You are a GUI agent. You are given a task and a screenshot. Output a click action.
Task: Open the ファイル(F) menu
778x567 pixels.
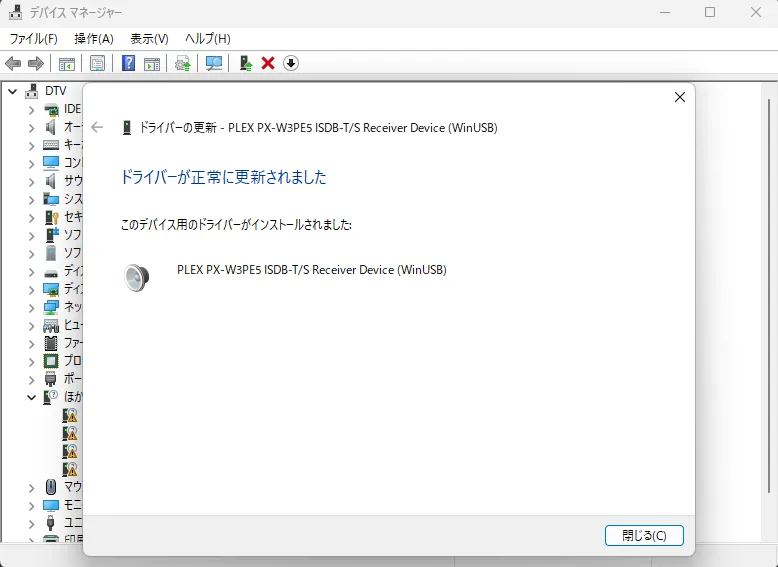(x=33, y=38)
